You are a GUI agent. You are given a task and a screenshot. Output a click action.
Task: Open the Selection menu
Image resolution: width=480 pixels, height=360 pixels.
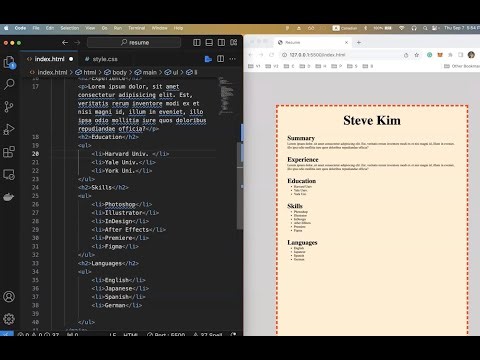point(70,28)
